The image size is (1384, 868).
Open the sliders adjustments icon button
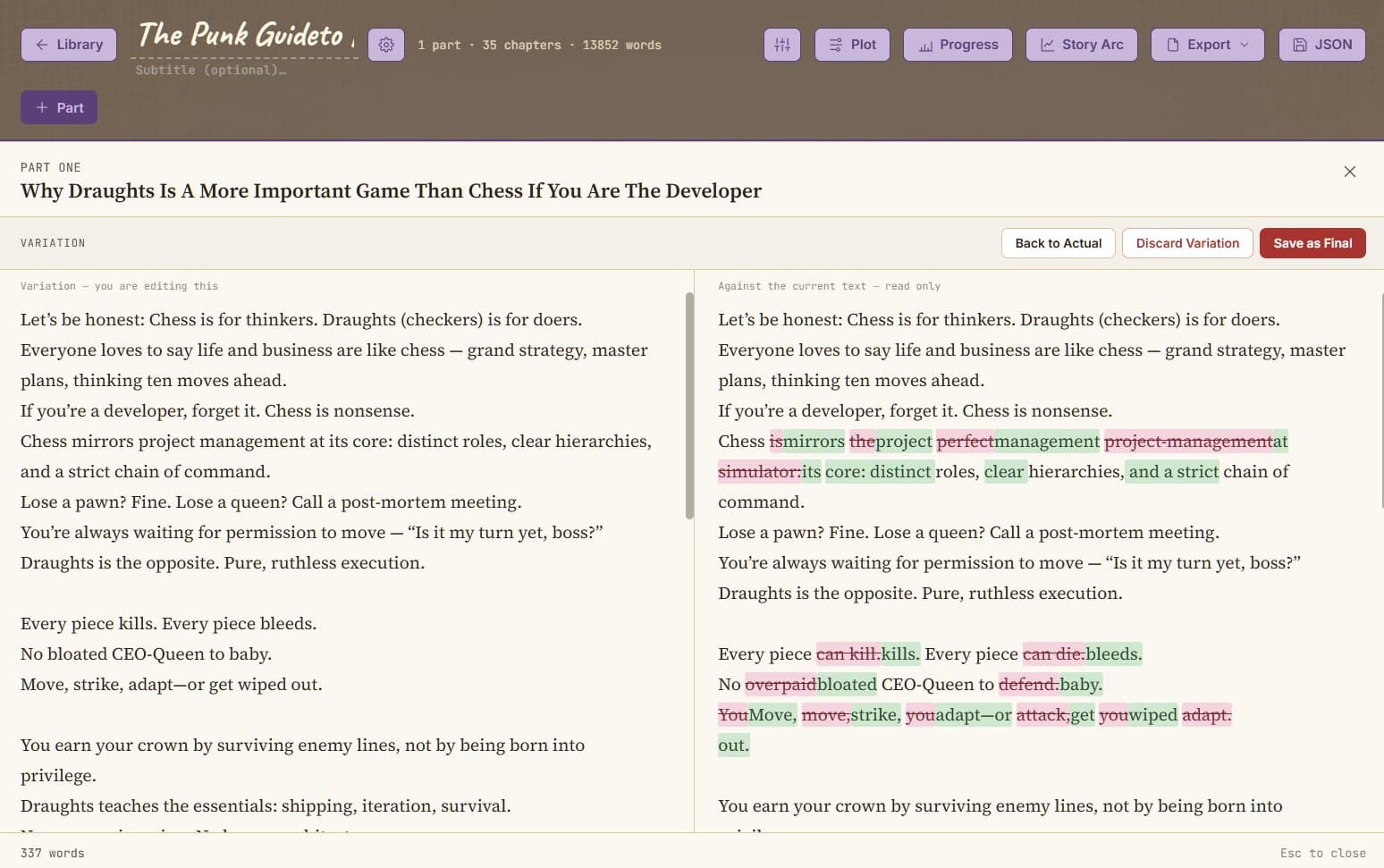(x=782, y=45)
